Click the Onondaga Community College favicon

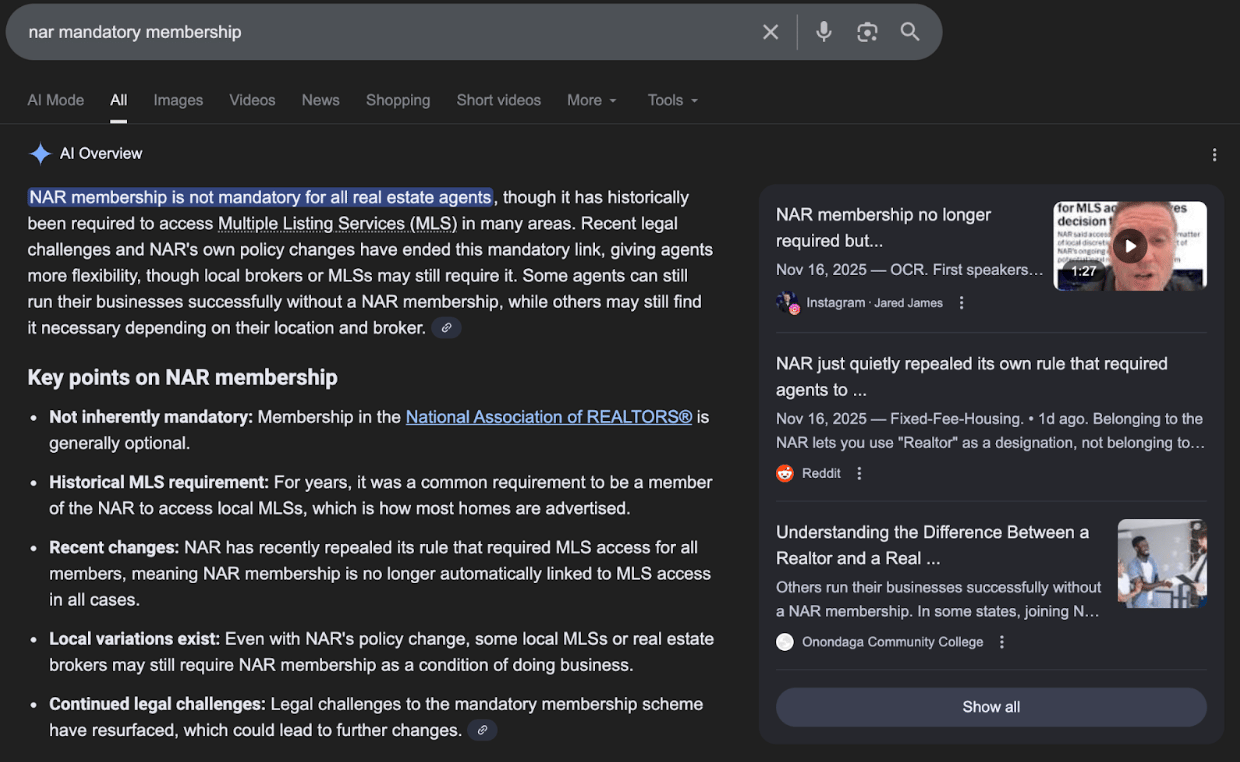(x=785, y=642)
